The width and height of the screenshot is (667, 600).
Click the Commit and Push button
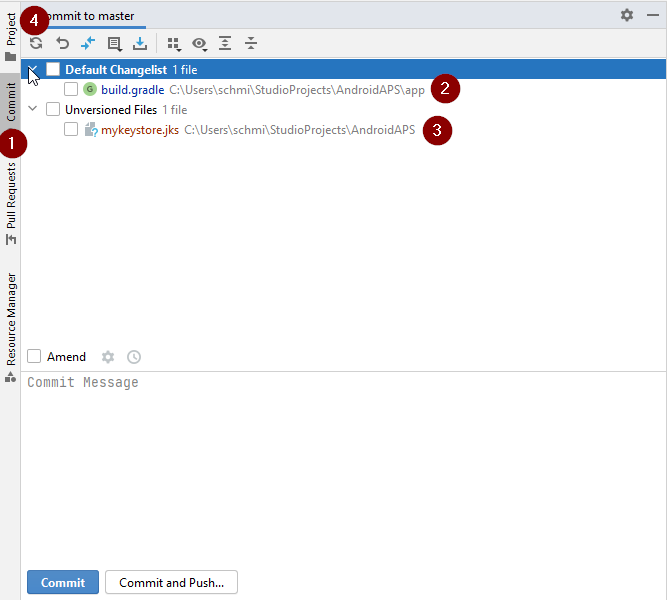click(x=171, y=582)
